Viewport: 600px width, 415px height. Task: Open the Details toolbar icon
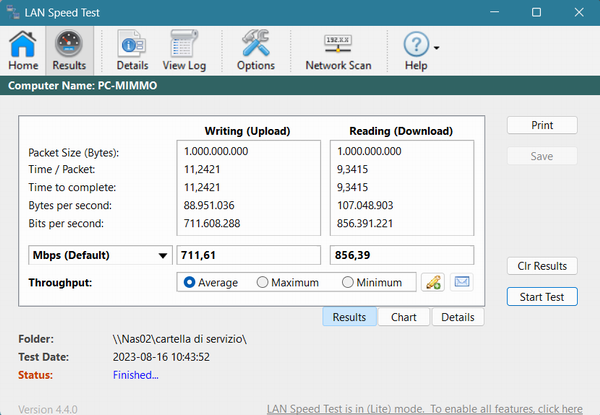[x=132, y=50]
